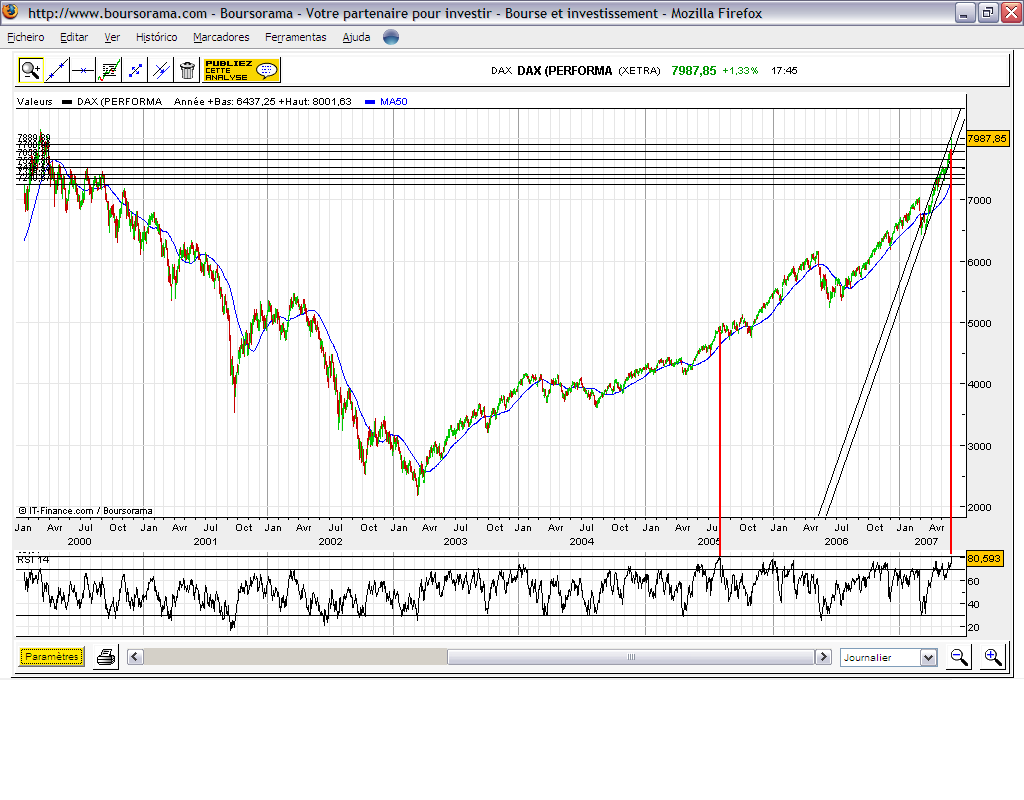Click the zoom in magnifier icon

tap(993, 657)
